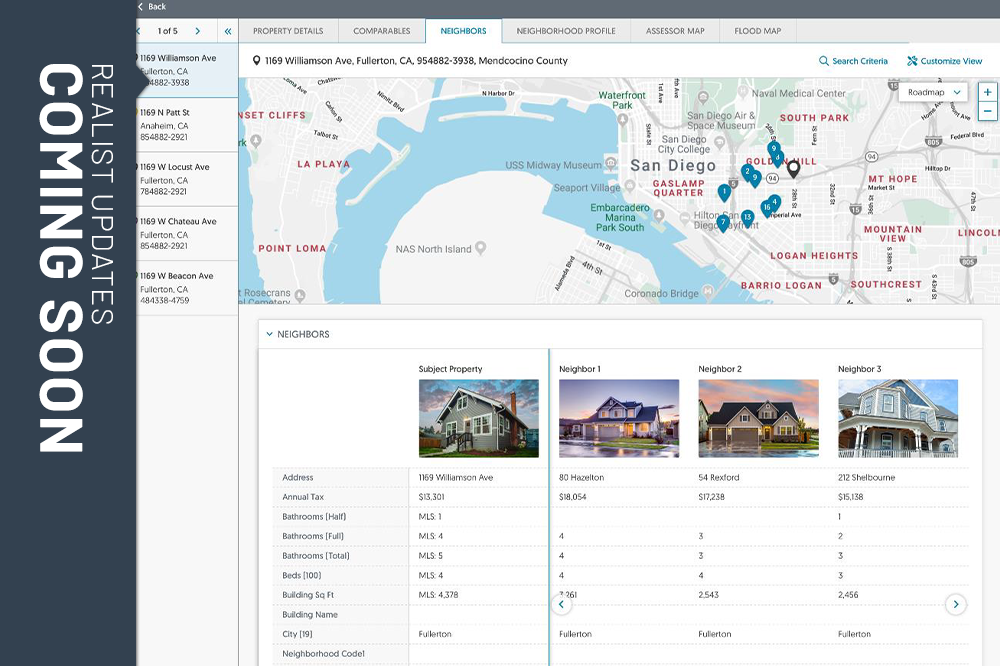Image resolution: width=1000 pixels, height=666 pixels.
Task: Select 1169 N Patt St in the list
Action: (x=188, y=125)
